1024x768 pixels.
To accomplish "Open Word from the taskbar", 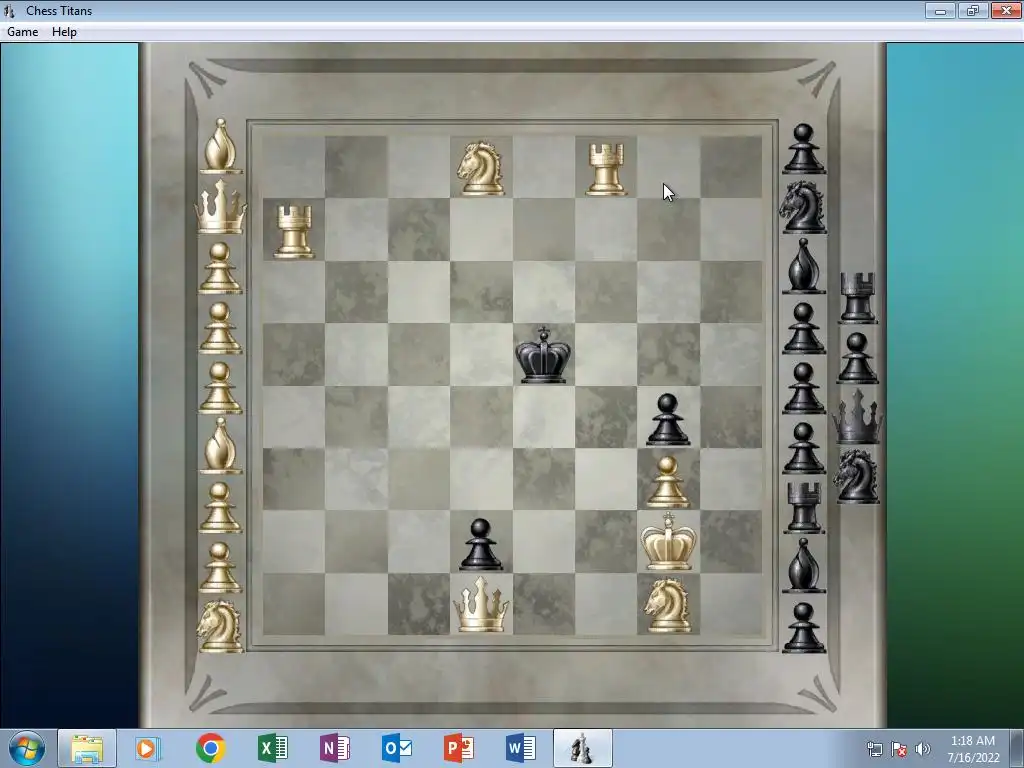I will pos(520,748).
